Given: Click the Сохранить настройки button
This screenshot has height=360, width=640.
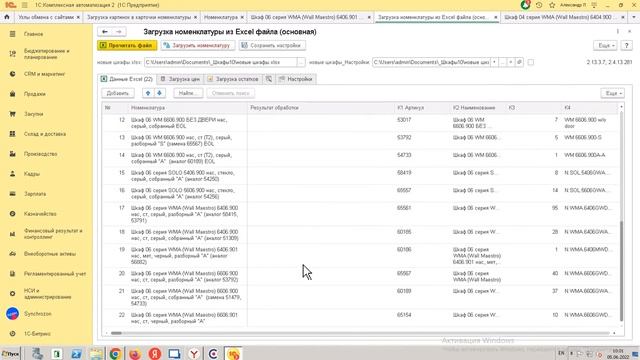Looking at the screenshot, I should [x=272, y=45].
